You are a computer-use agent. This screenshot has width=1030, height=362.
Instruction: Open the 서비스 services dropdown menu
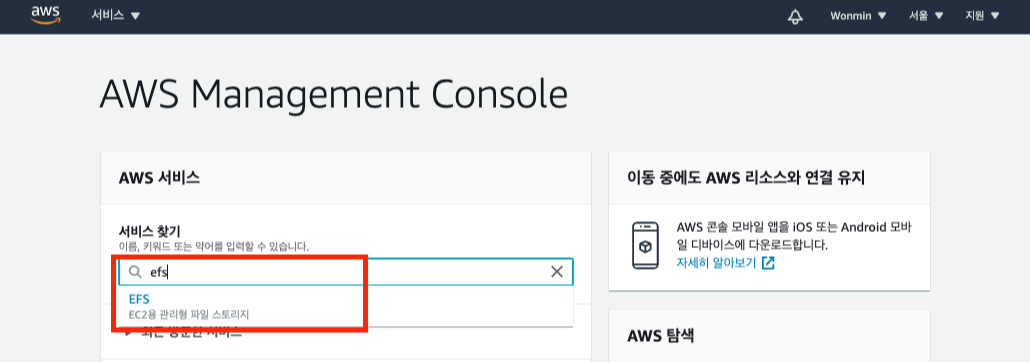[x=116, y=15]
